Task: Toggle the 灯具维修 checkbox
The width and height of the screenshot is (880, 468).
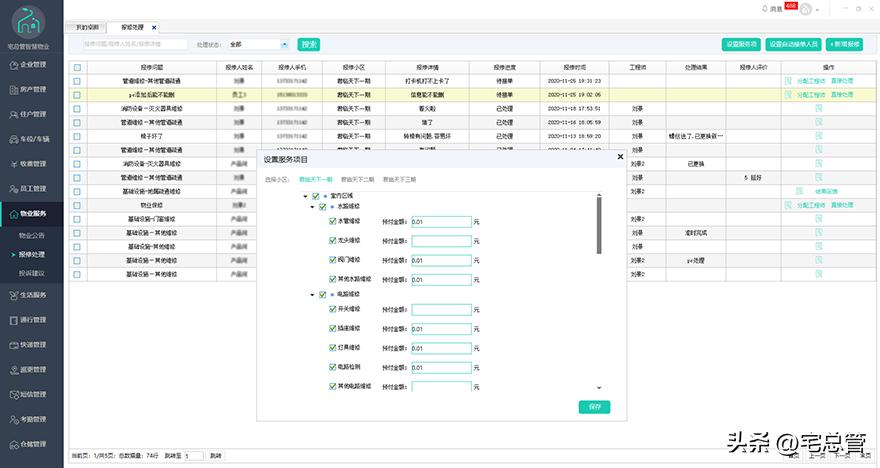Action: point(334,348)
